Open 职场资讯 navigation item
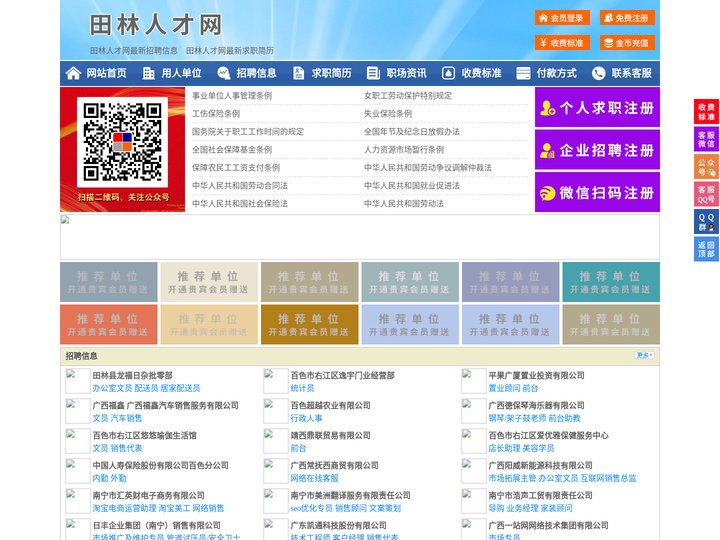Image resolution: width=720 pixels, height=540 pixels. pos(406,73)
